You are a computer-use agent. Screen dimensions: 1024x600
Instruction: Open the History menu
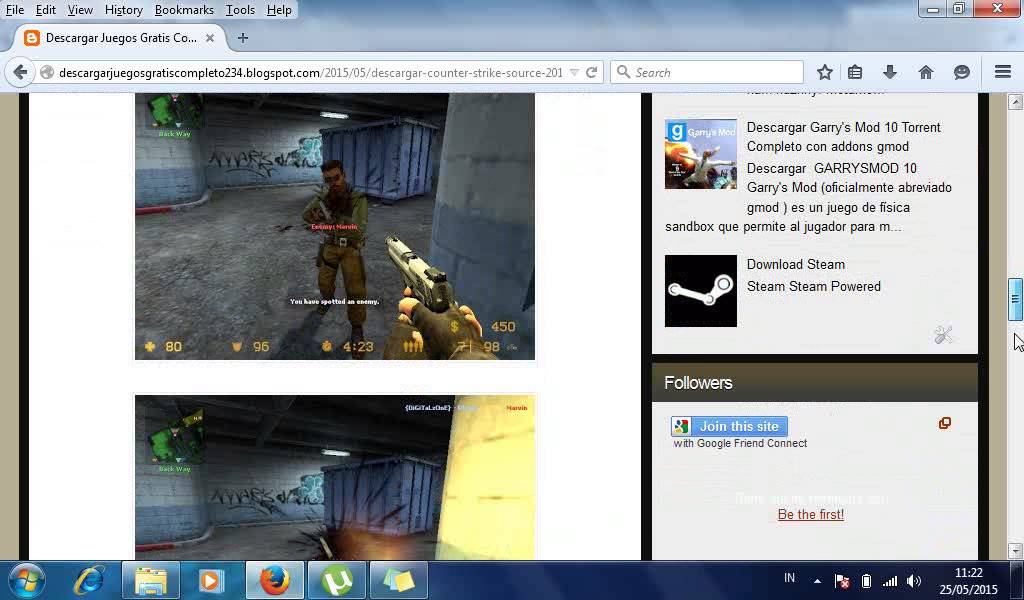(123, 10)
